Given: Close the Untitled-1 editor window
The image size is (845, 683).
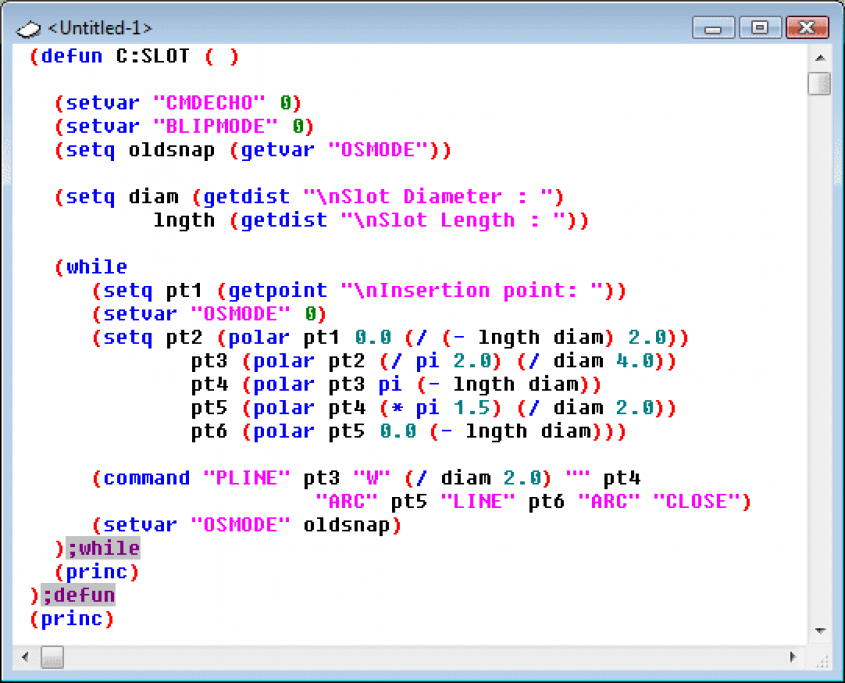Looking at the screenshot, I should pyautogui.click(x=807, y=27).
